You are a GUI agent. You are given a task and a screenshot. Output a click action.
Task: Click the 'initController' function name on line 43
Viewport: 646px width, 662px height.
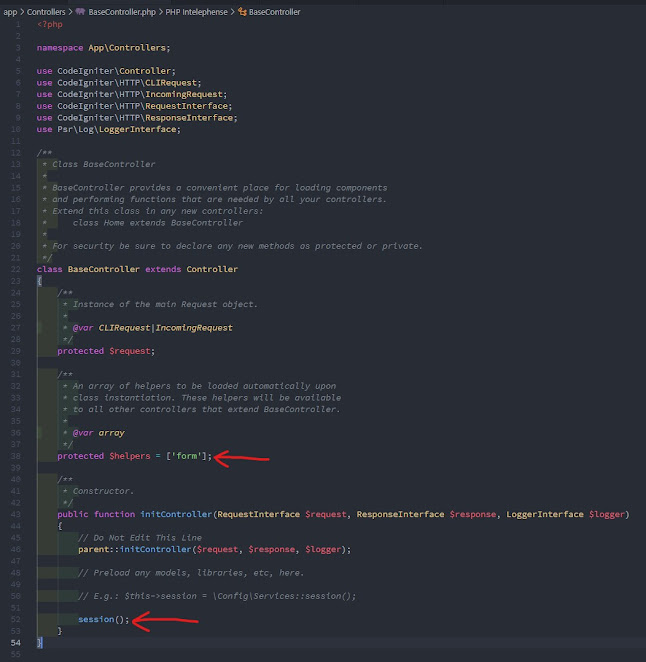click(176, 515)
